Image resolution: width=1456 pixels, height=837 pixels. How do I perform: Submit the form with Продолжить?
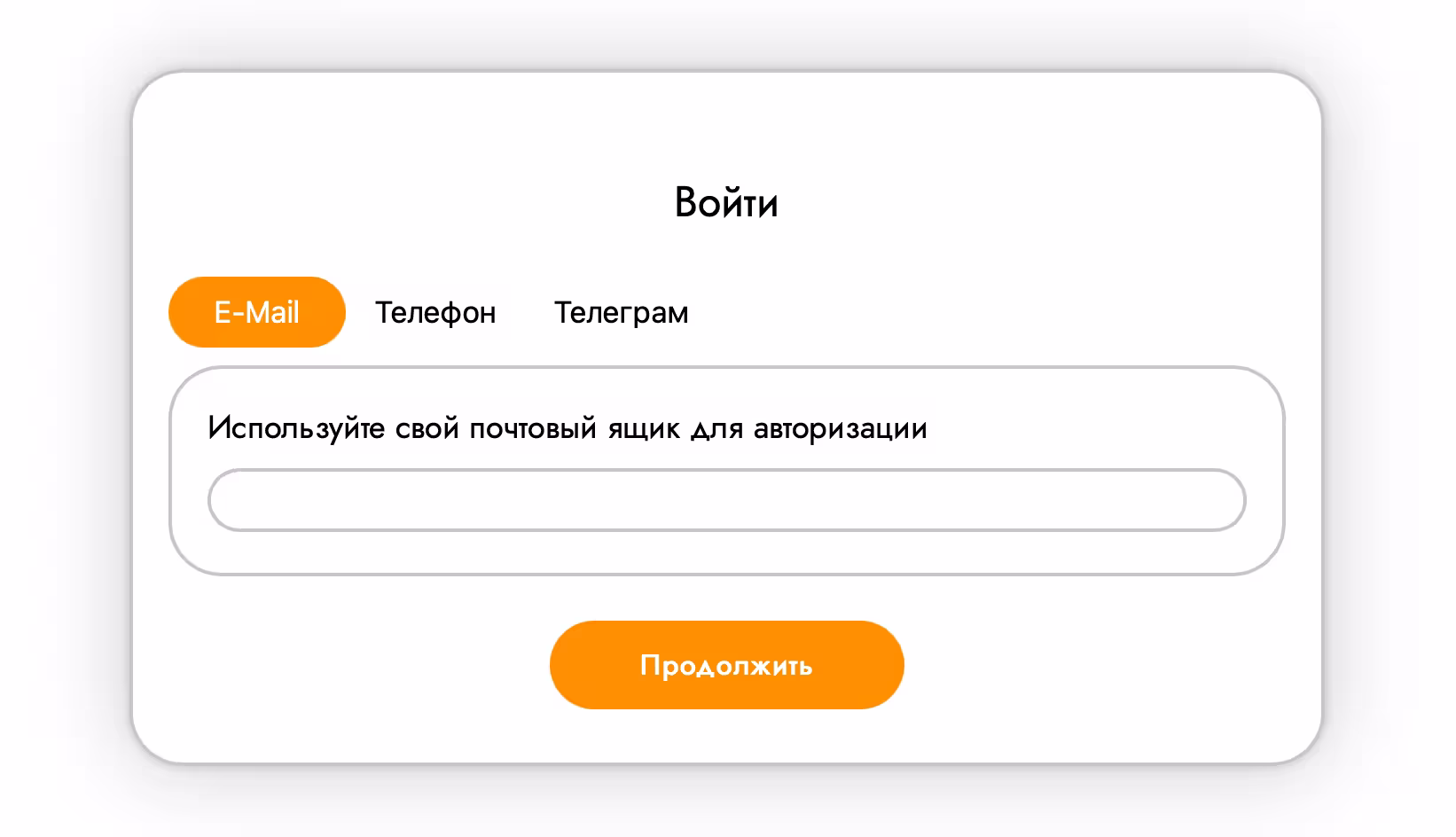(726, 665)
